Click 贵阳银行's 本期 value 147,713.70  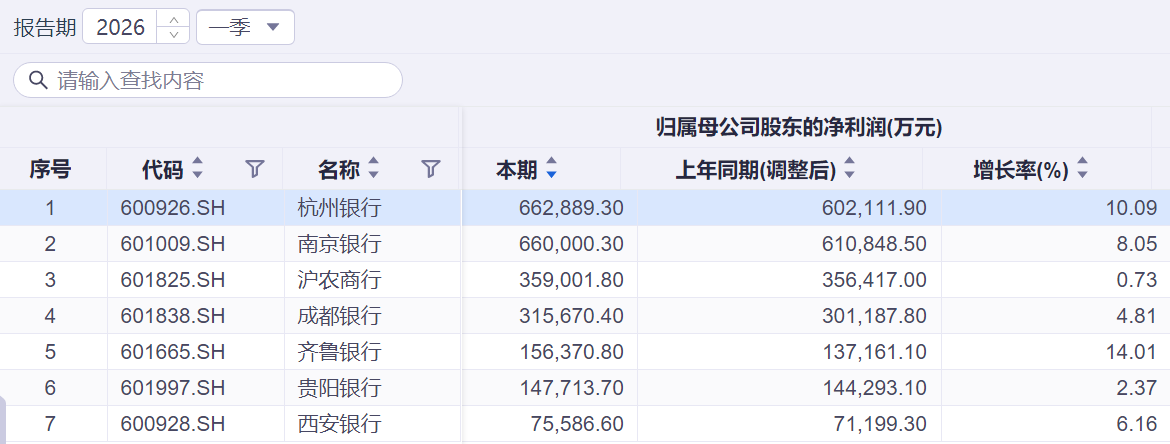pyautogui.click(x=571, y=388)
